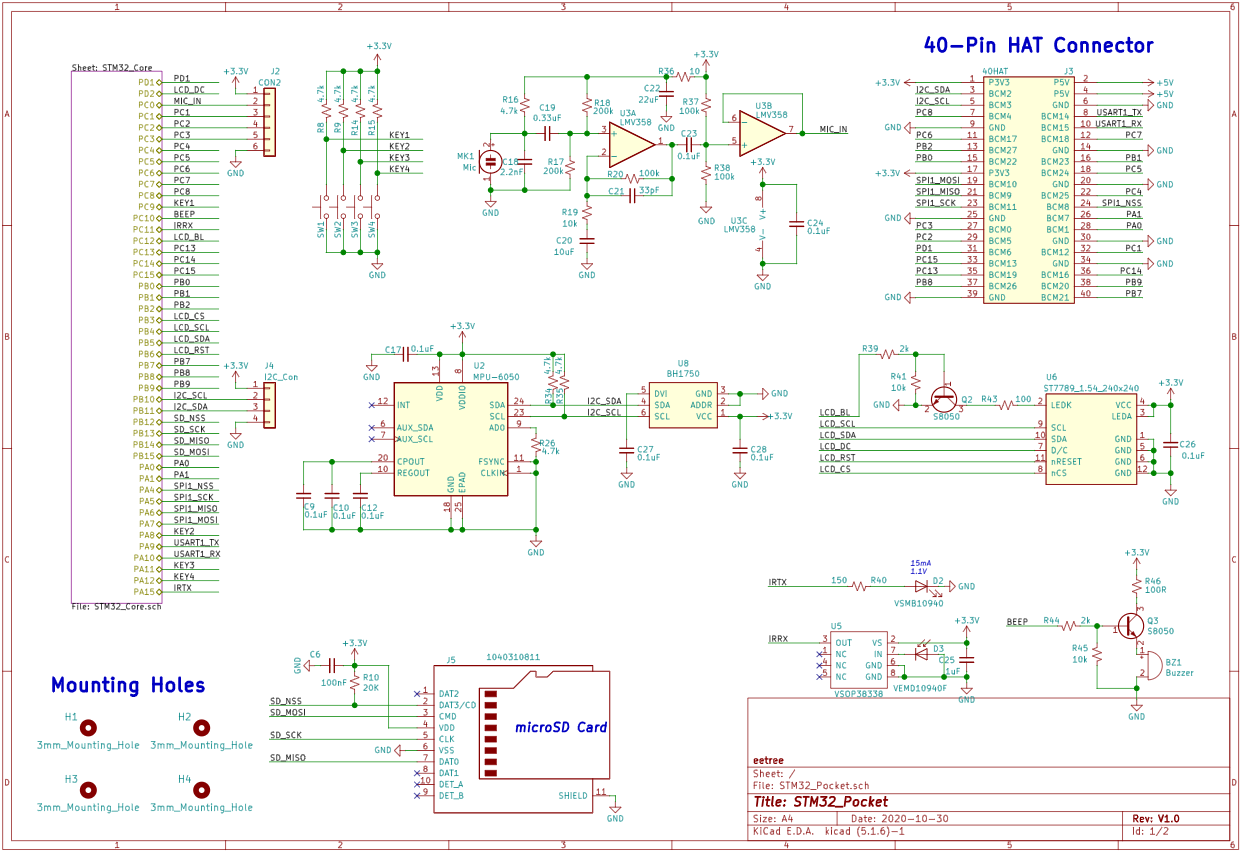Click the 'File: STM32_Pocket.sch' text
The height and width of the screenshot is (852, 1241).
(812, 786)
